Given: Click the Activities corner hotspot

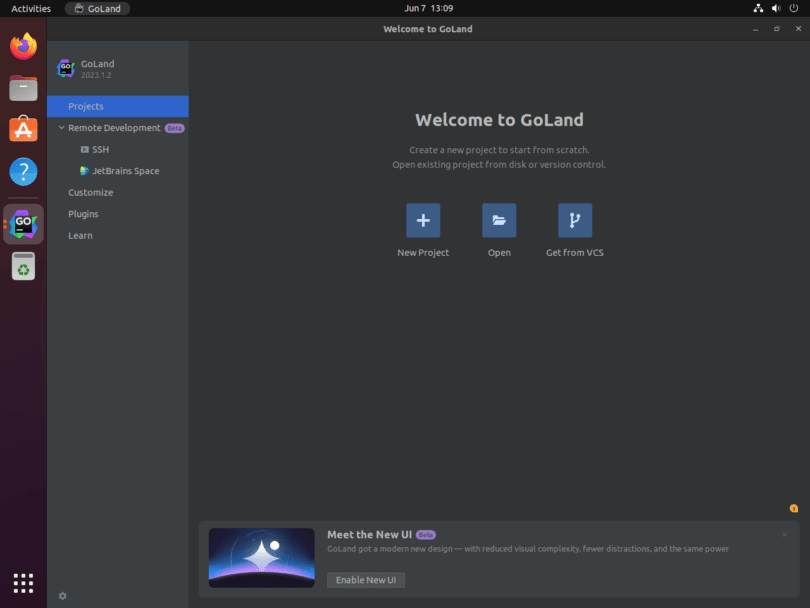Looking at the screenshot, I should point(28,8).
